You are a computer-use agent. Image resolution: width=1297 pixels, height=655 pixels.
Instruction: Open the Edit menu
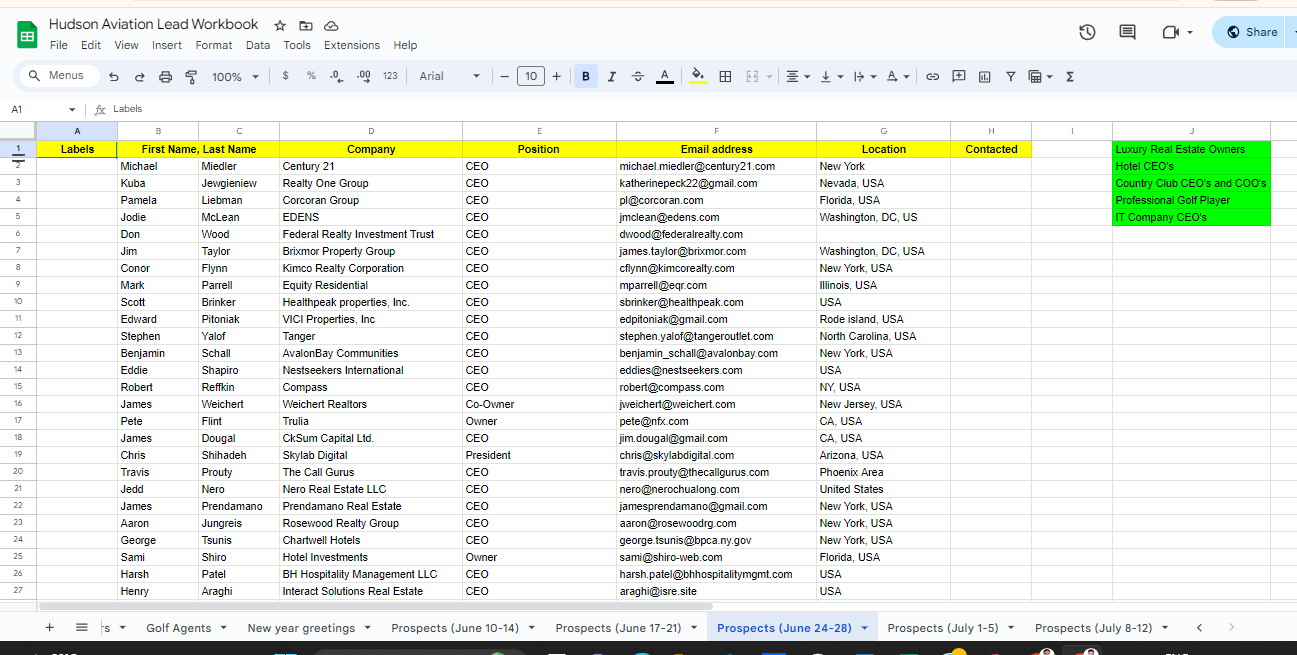91,45
